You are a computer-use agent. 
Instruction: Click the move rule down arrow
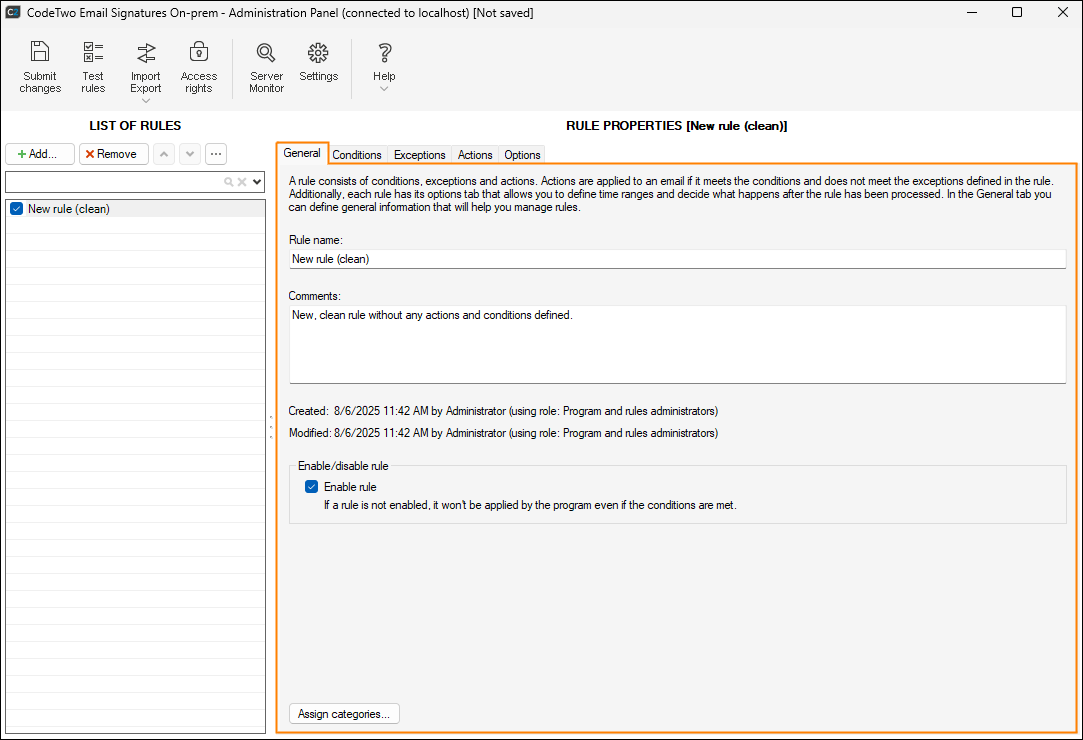coord(189,154)
